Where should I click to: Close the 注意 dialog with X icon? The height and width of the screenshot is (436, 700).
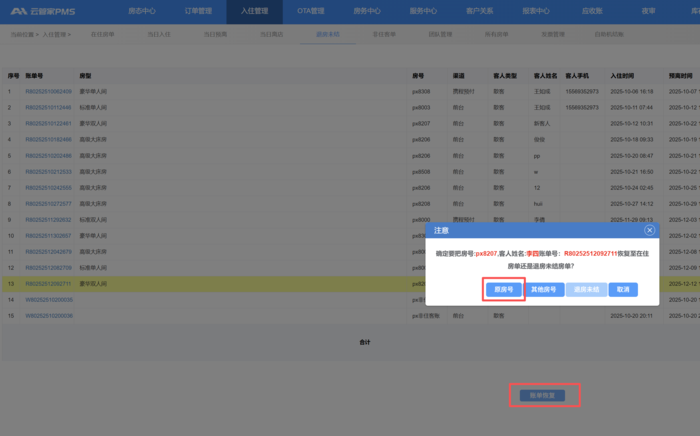click(649, 230)
